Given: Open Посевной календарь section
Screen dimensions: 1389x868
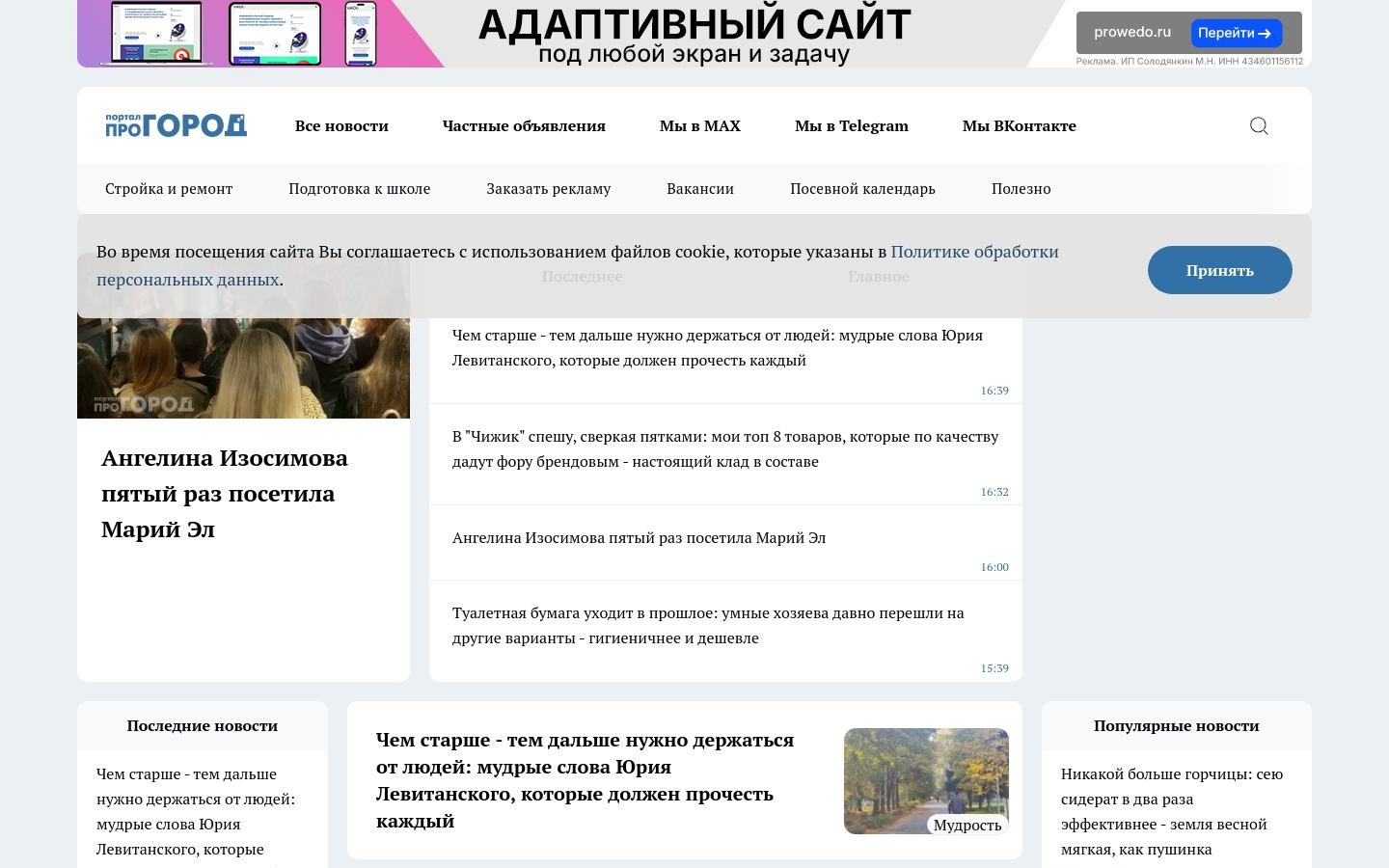Looking at the screenshot, I should coord(862,189).
